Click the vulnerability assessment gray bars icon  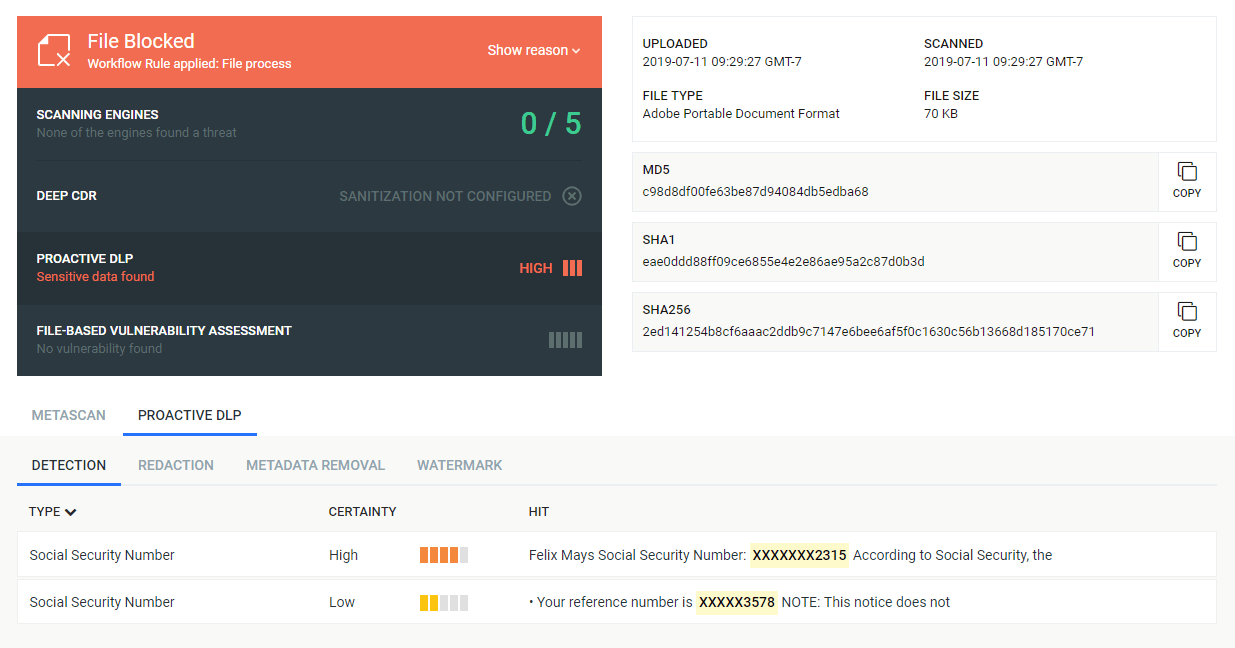(565, 340)
